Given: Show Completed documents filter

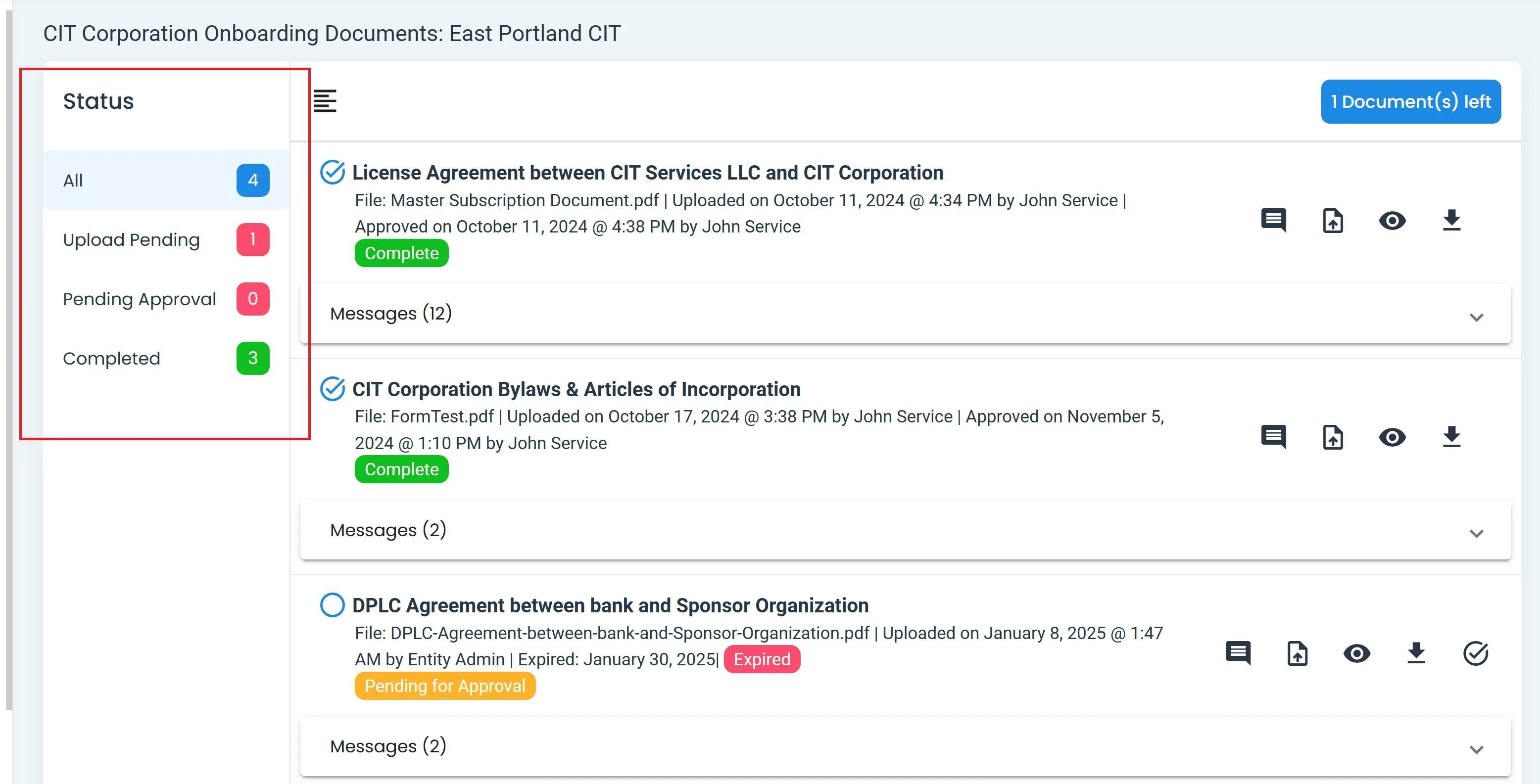Looking at the screenshot, I should click(166, 358).
